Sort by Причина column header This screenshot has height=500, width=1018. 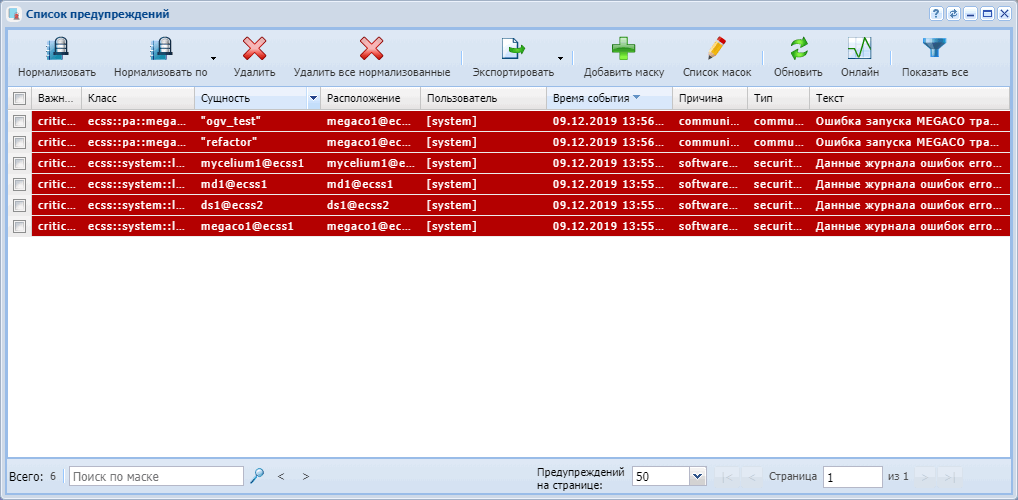710,99
